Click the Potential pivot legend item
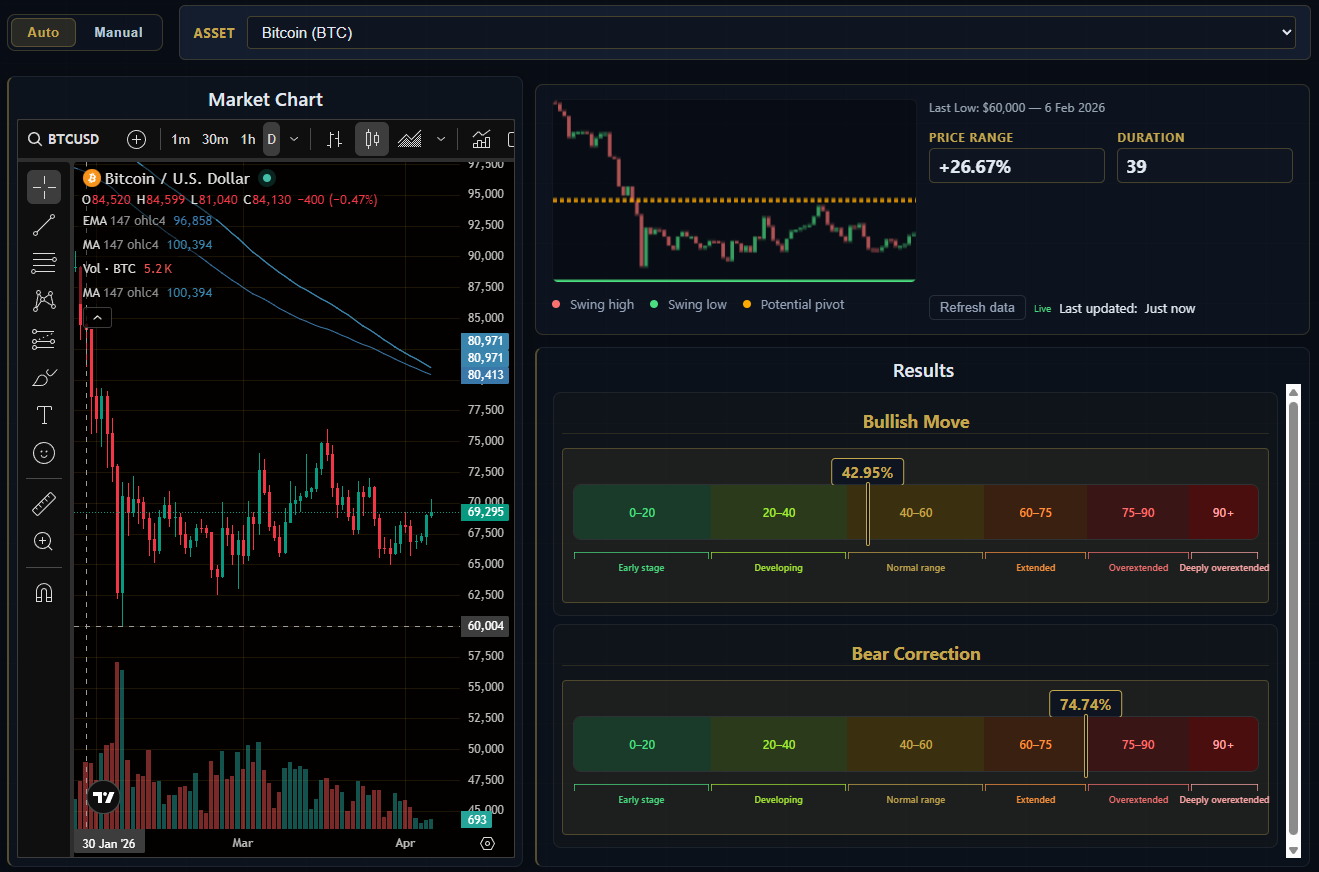This screenshot has width=1319, height=872. (x=793, y=304)
